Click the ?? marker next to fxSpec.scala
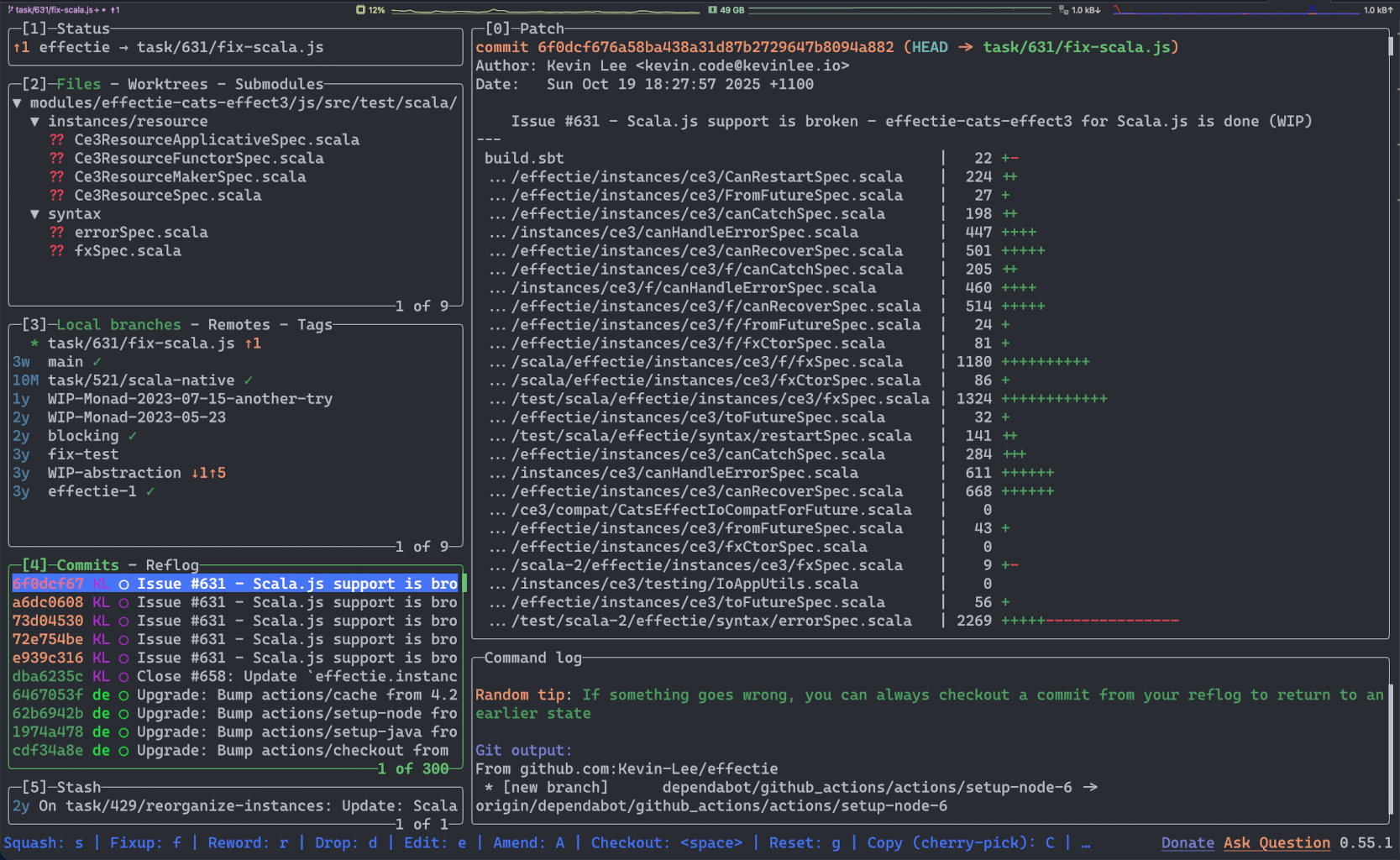 (56, 251)
